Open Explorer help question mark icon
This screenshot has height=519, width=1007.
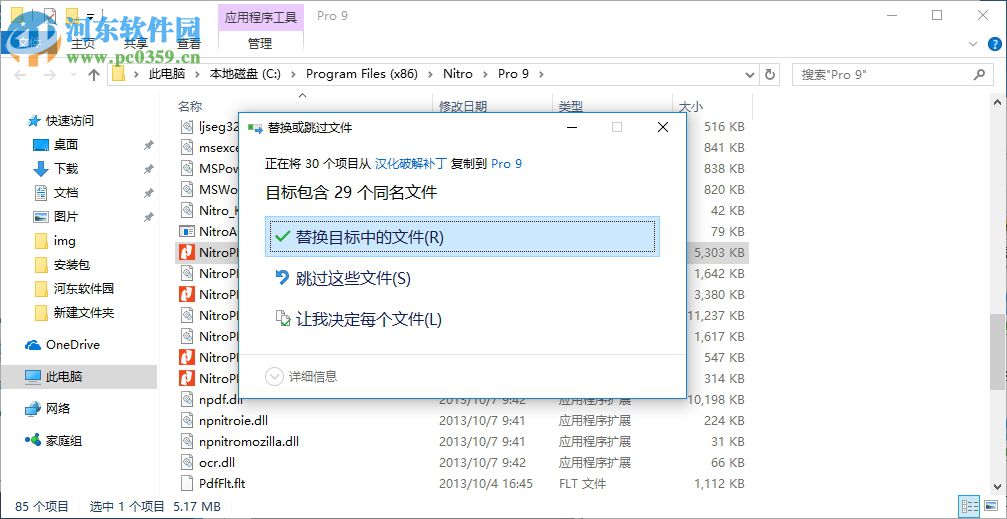994,44
